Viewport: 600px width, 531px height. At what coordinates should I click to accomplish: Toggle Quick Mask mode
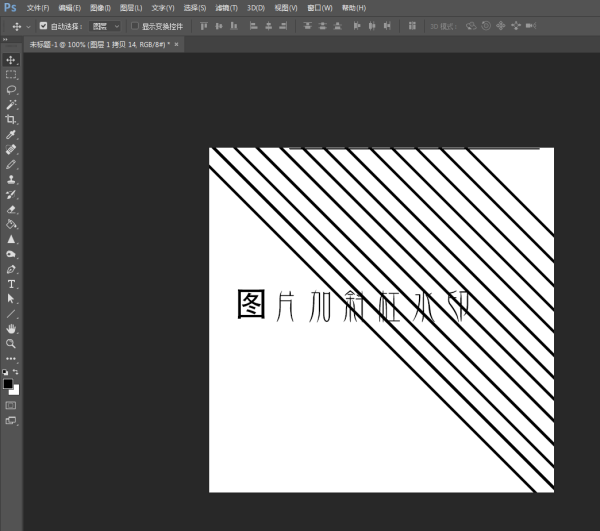[x=11, y=406]
